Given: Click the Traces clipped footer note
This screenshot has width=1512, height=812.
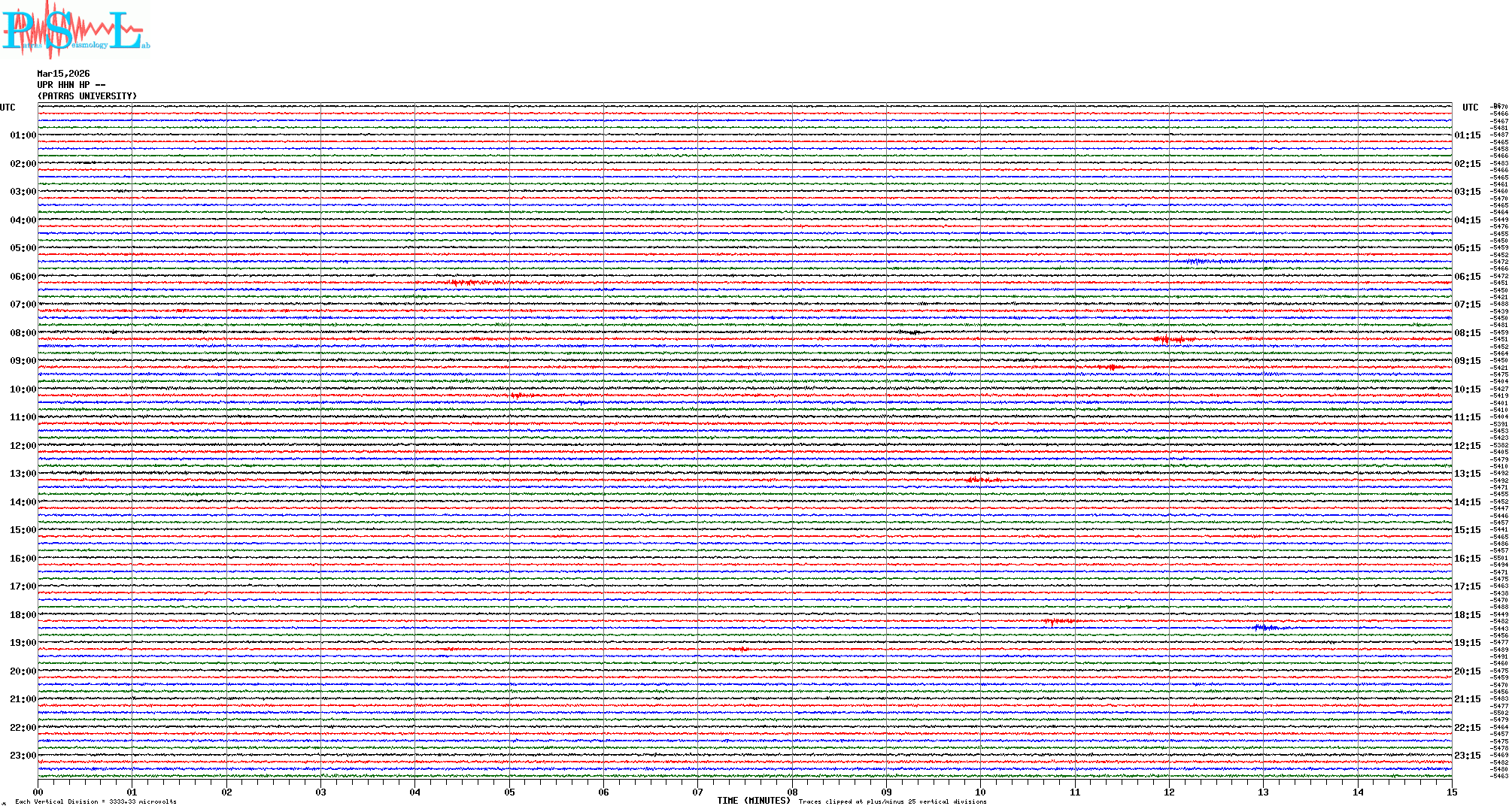Looking at the screenshot, I should coord(892,801).
